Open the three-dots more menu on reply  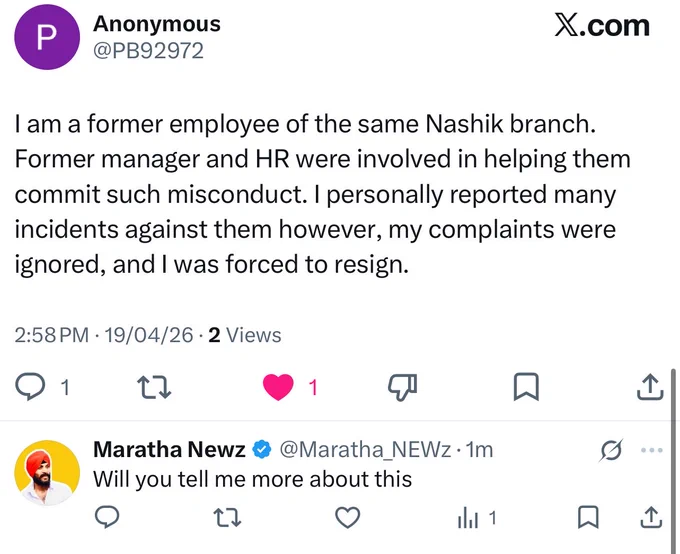coord(652,450)
